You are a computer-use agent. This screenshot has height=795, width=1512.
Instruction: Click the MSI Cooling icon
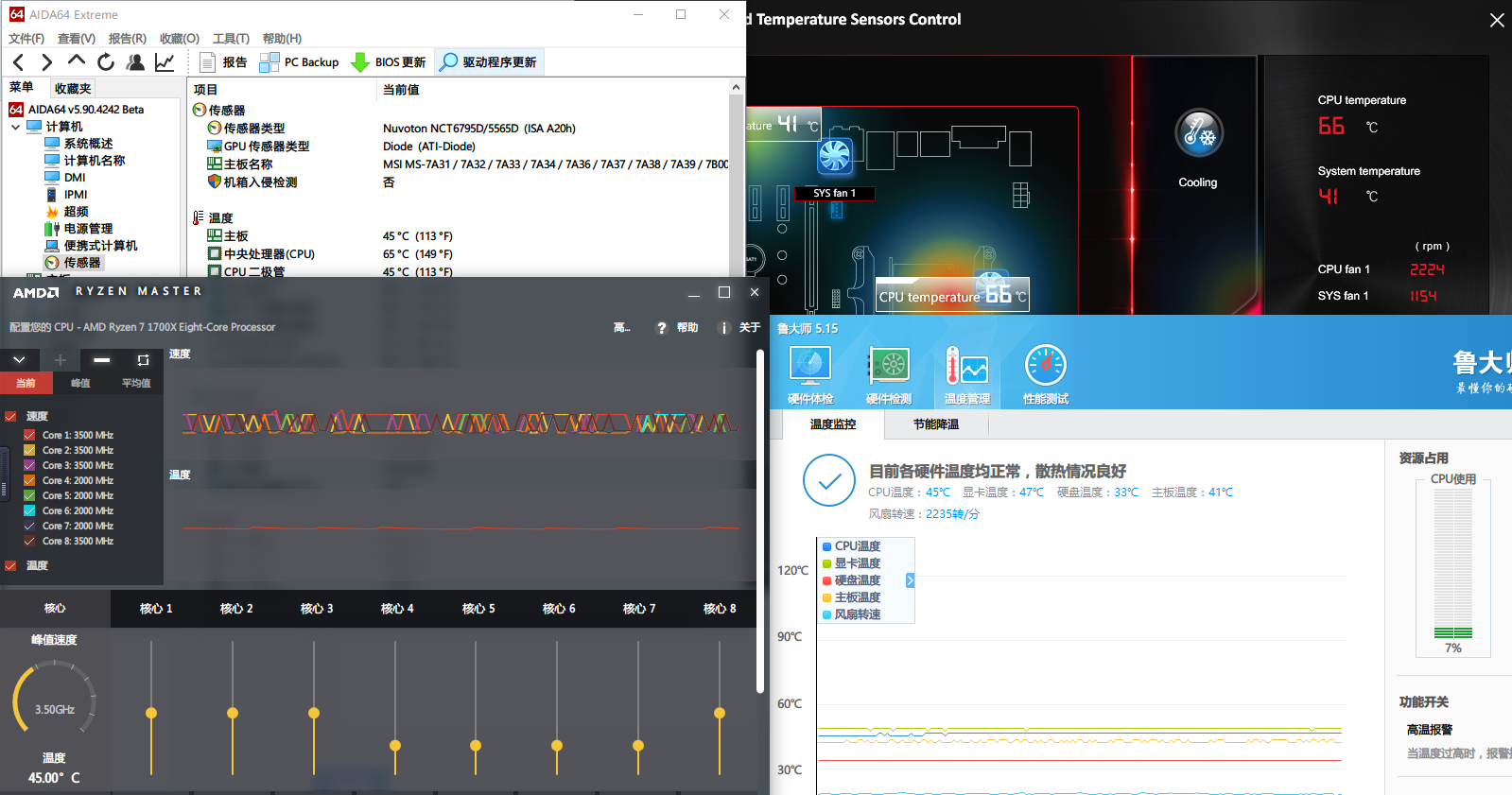pos(1198,134)
